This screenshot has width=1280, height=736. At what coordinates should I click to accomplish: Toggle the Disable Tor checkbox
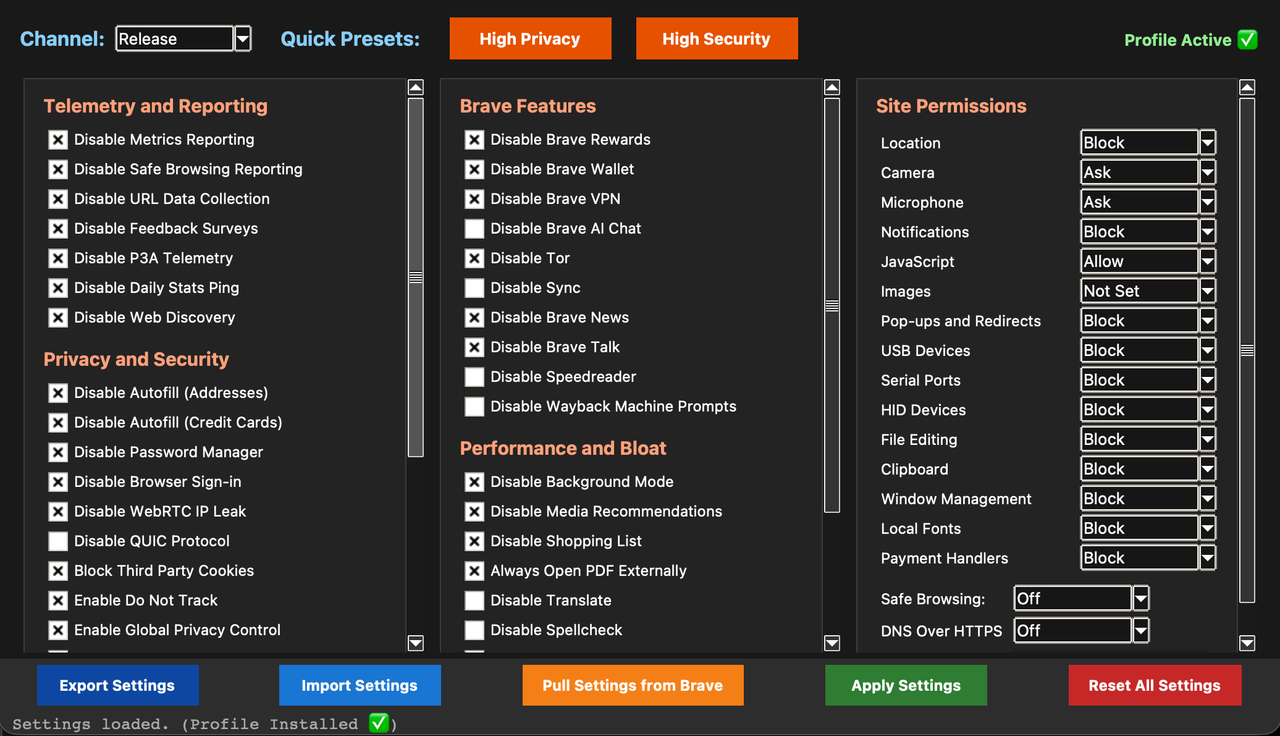point(474,258)
